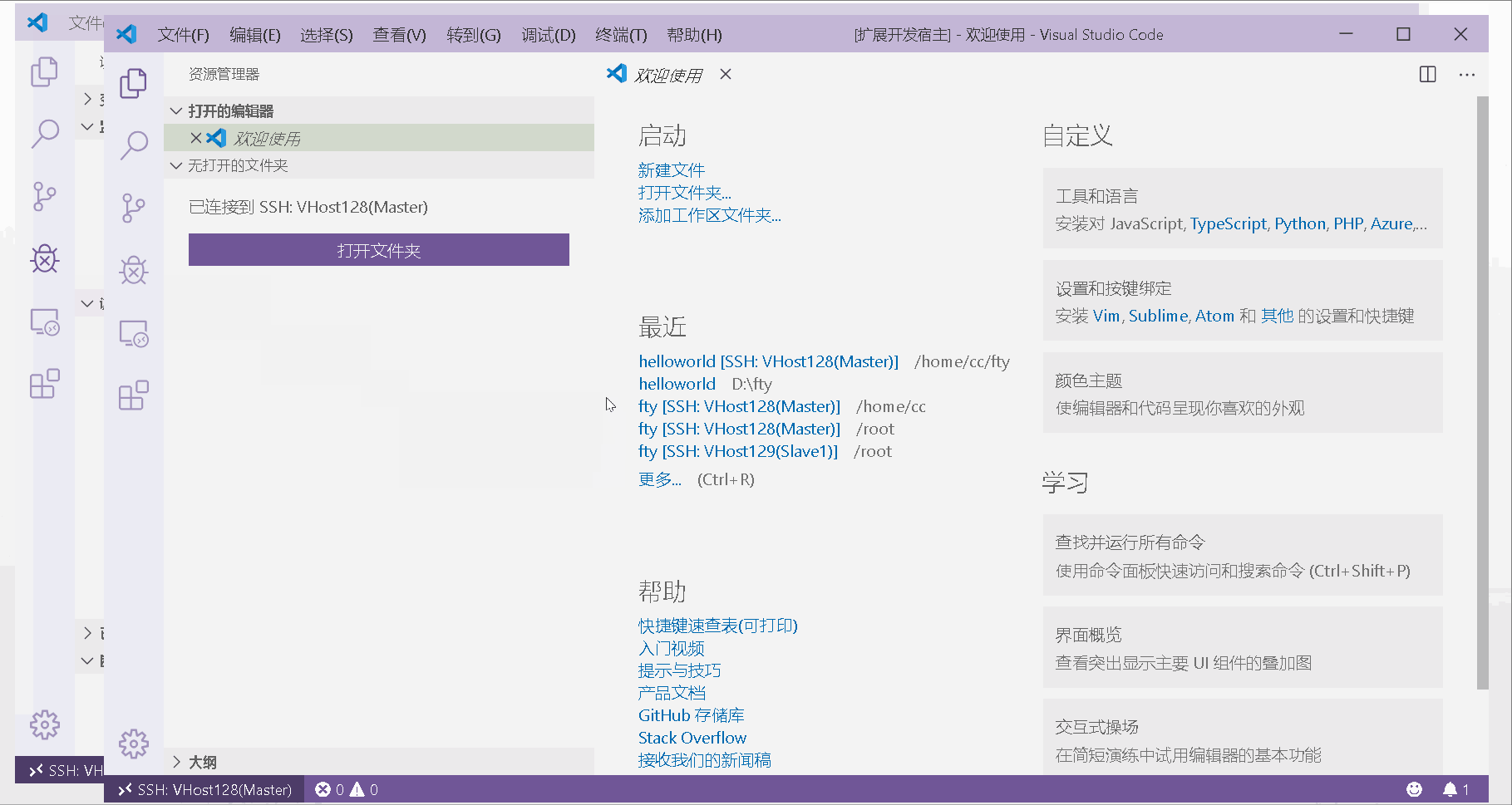This screenshot has height=805, width=1512.
Task: Open Source Control in the front window activity bar
Action: (x=133, y=208)
